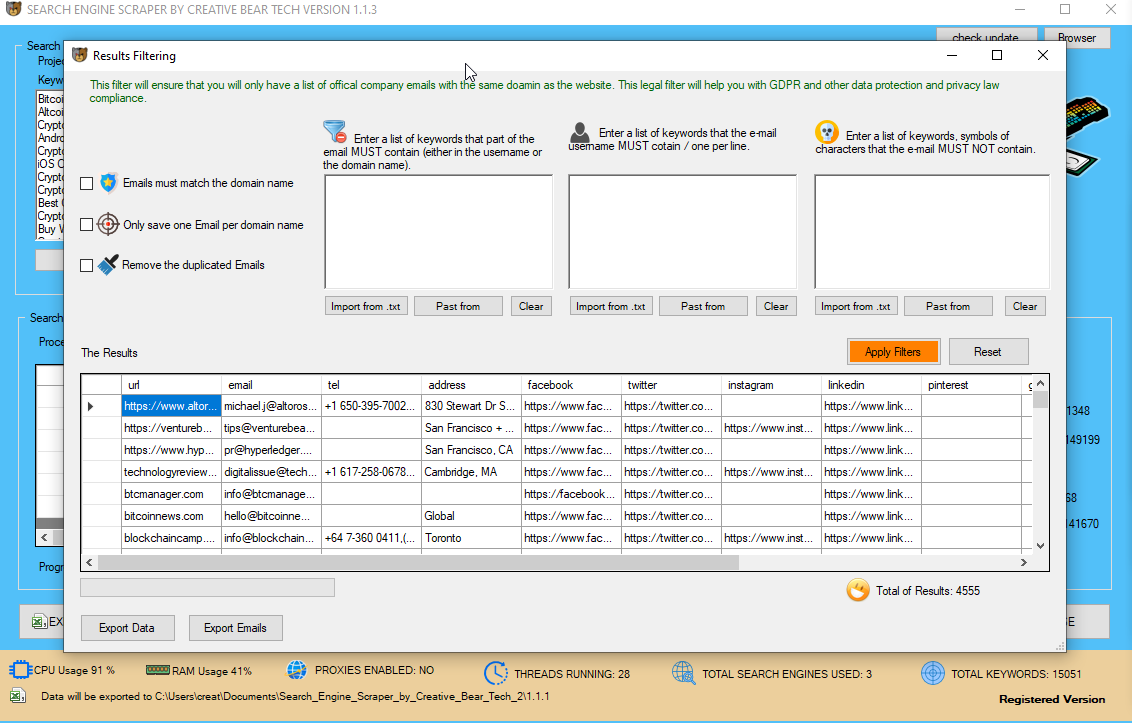Click the THREADS RUNNING clock icon

coord(495,672)
